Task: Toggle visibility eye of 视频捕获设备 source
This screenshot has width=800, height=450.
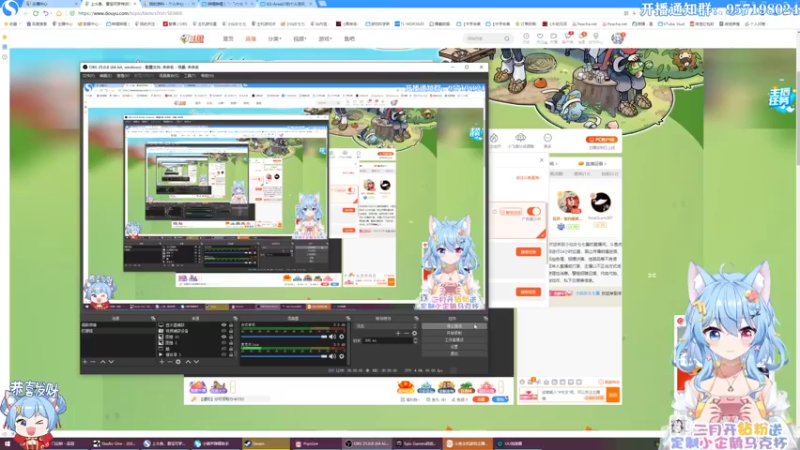Action: pyautogui.click(x=223, y=331)
